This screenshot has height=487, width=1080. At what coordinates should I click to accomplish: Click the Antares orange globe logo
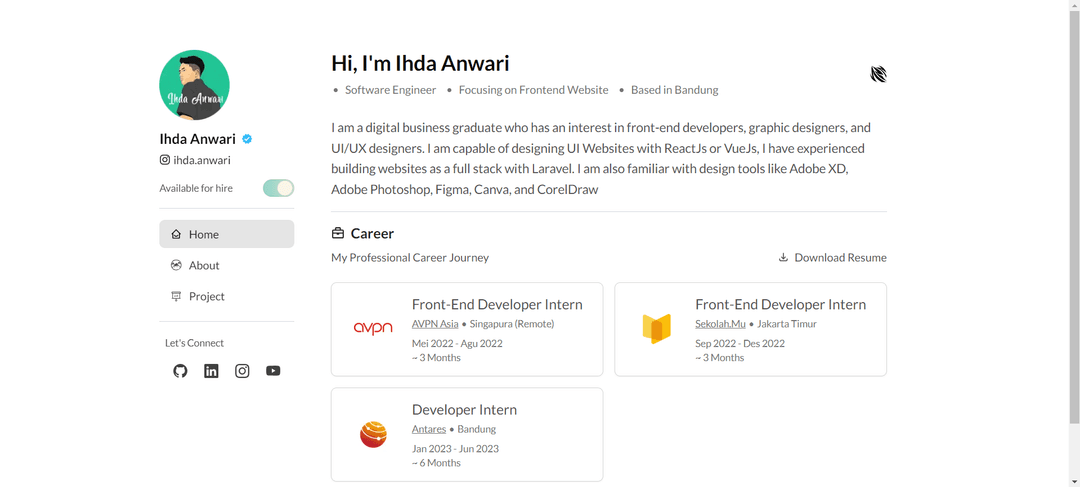coord(373,434)
